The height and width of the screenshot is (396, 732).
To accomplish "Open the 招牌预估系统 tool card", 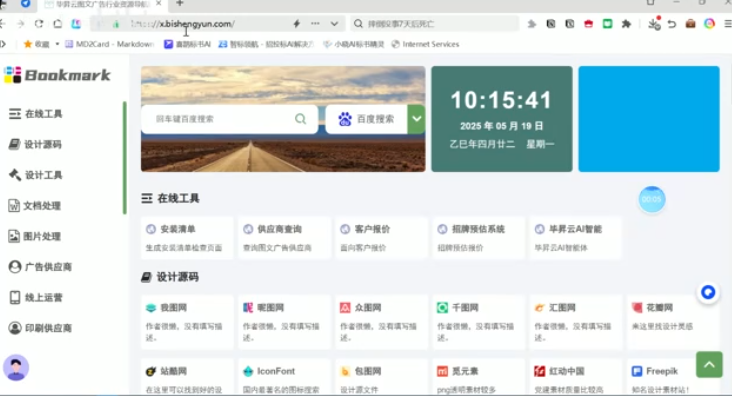I will 479,237.
